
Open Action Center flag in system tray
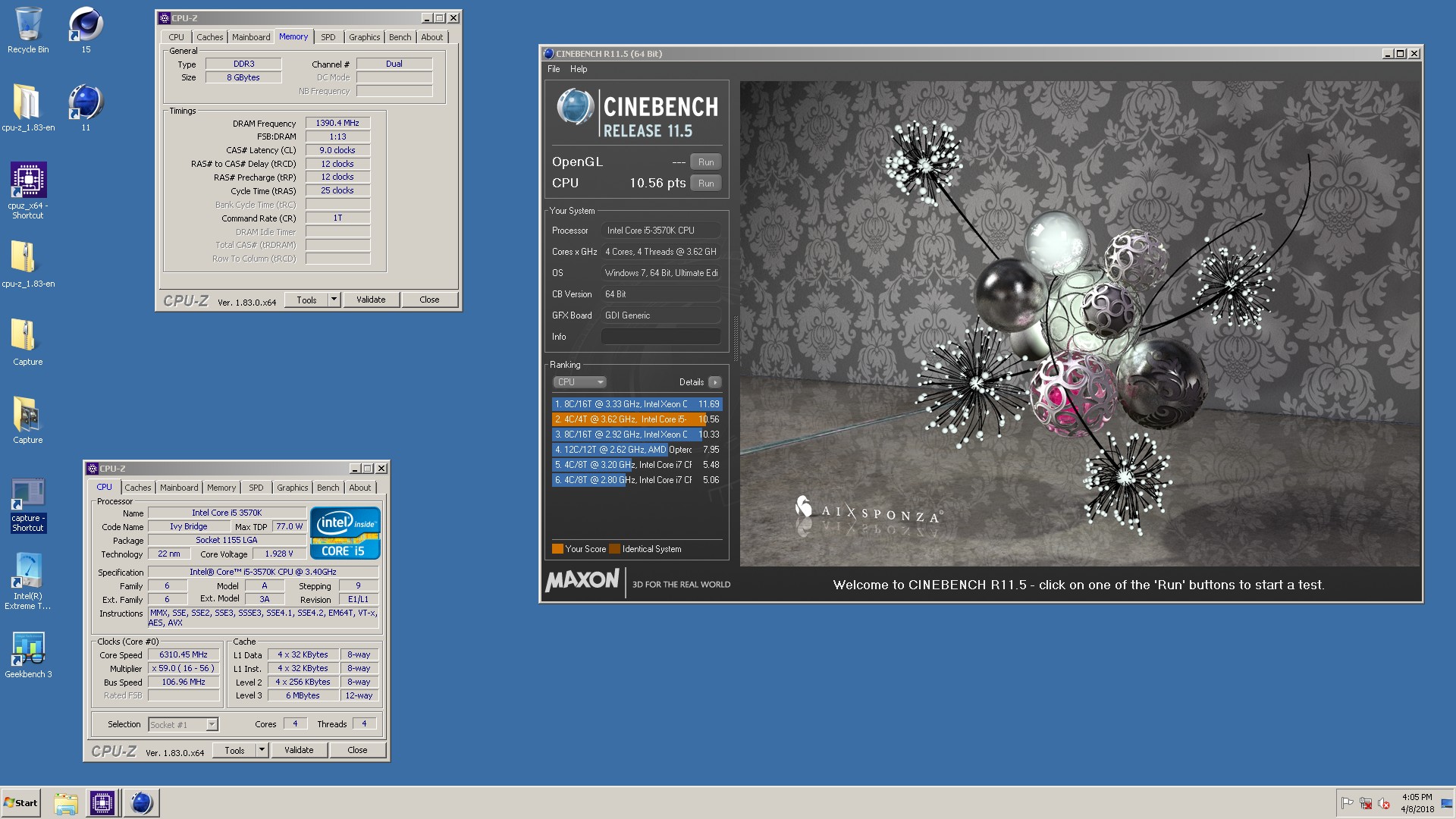(x=1348, y=803)
